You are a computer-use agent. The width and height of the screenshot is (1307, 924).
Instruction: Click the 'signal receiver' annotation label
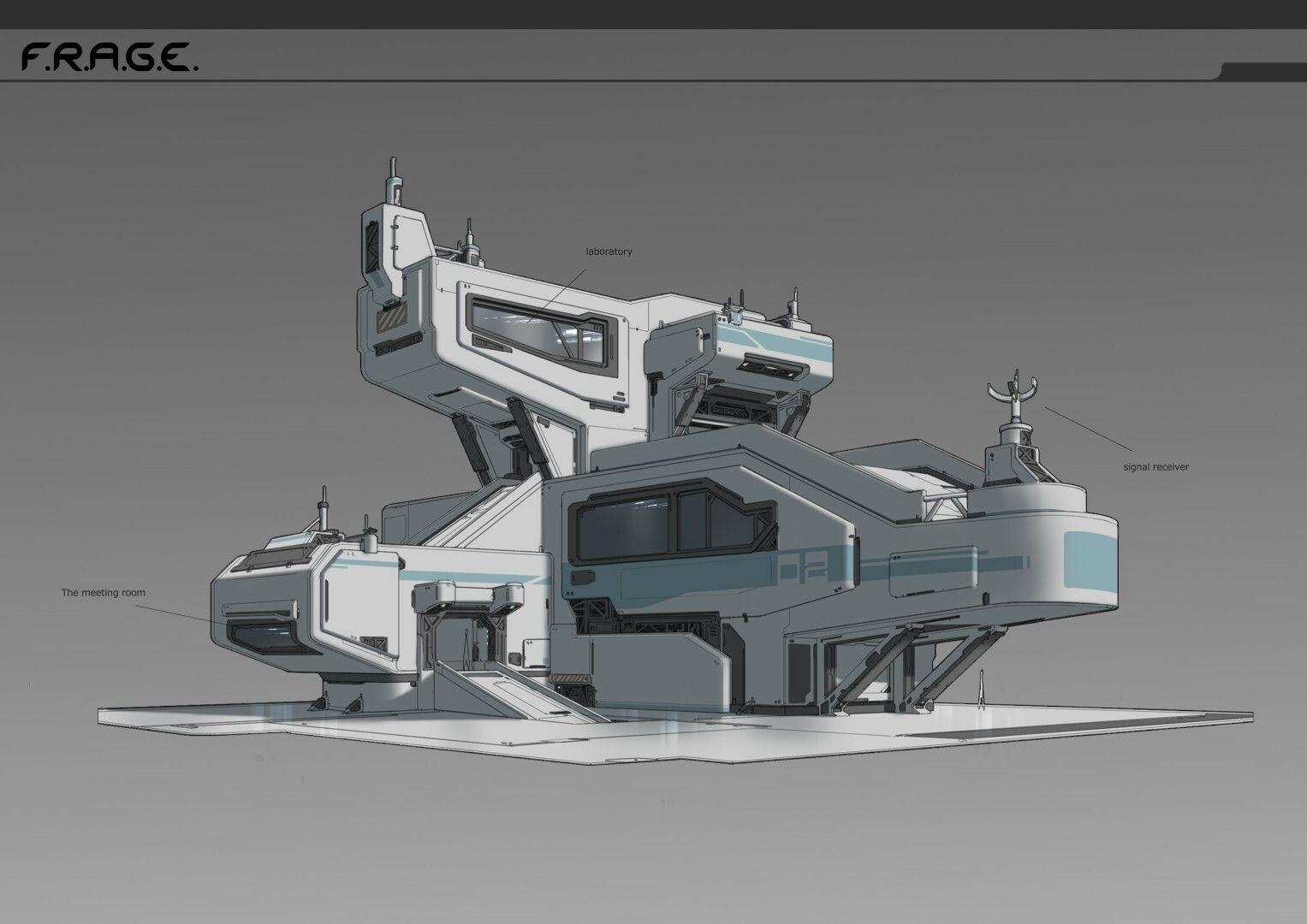click(1156, 467)
